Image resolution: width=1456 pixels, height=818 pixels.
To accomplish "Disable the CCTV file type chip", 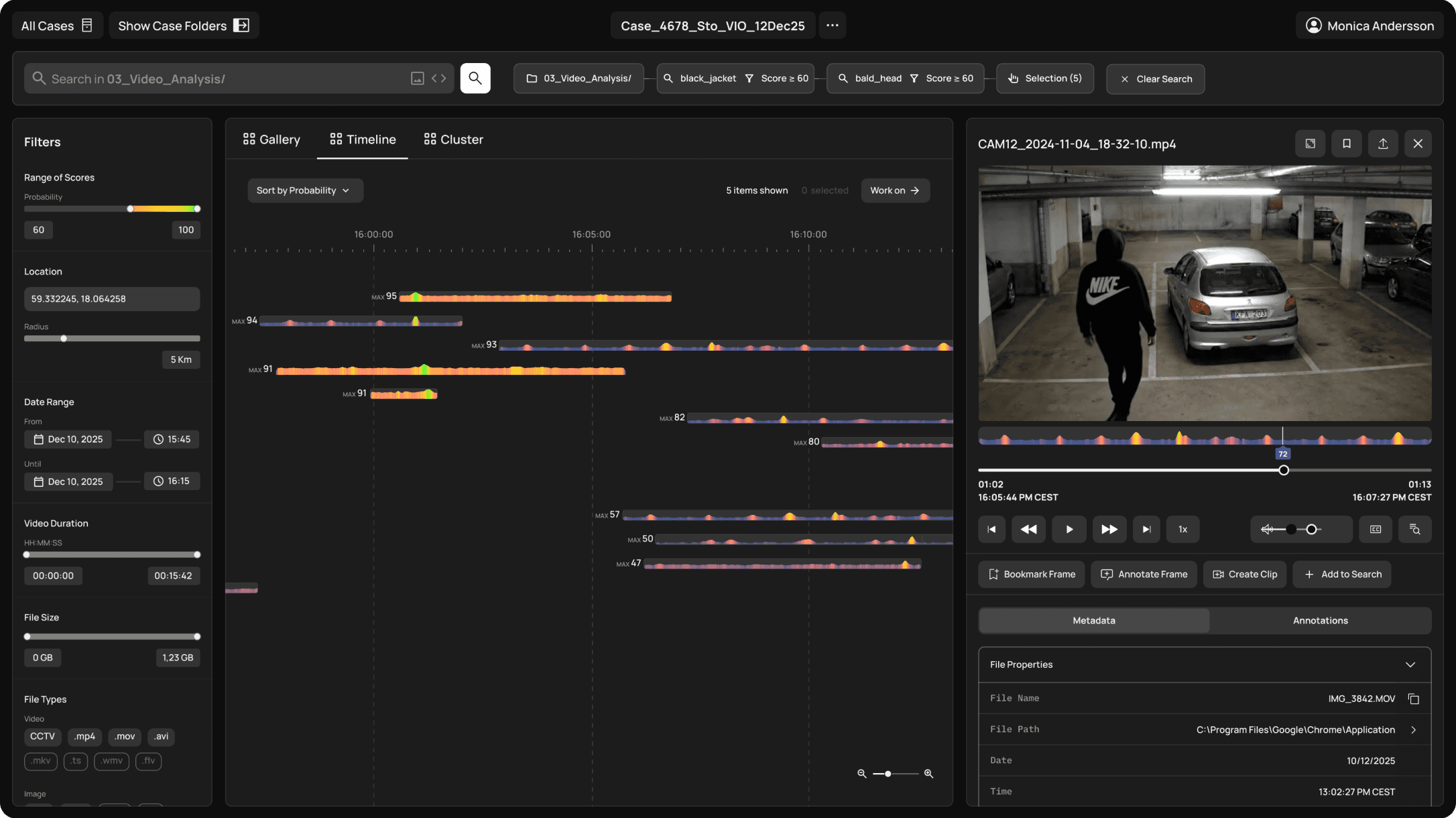I will click(42, 736).
